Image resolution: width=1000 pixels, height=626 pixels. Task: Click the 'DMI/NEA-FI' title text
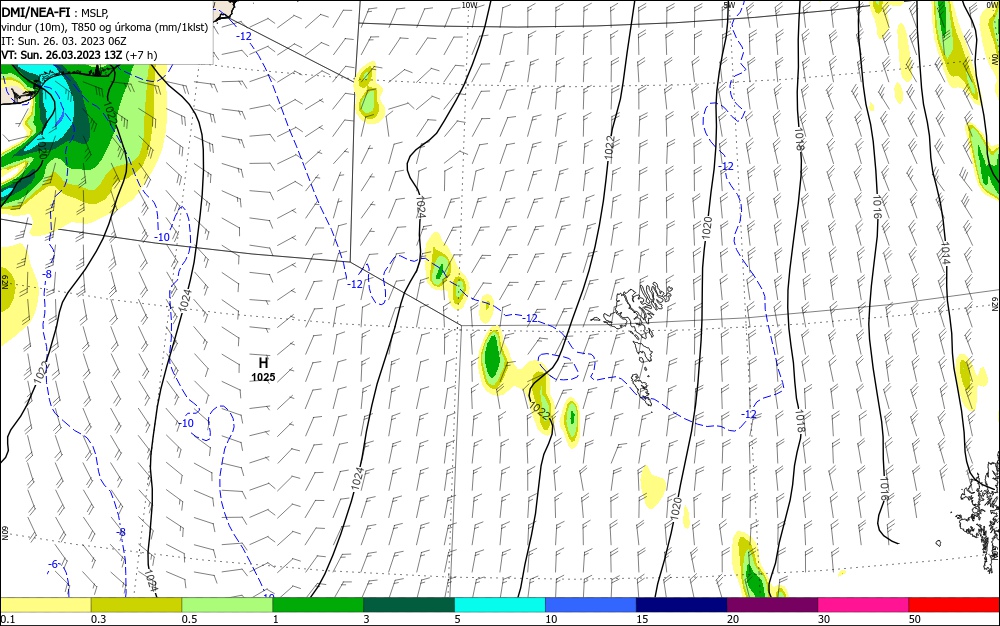click(36, 11)
